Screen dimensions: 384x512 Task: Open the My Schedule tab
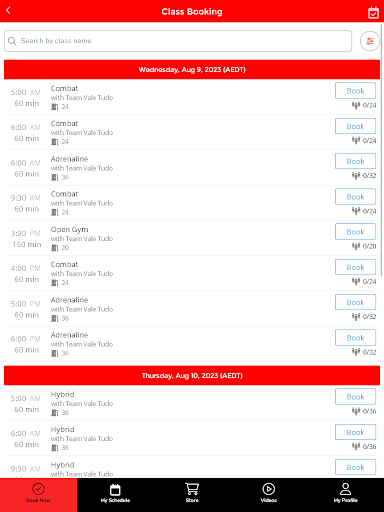(x=115, y=493)
